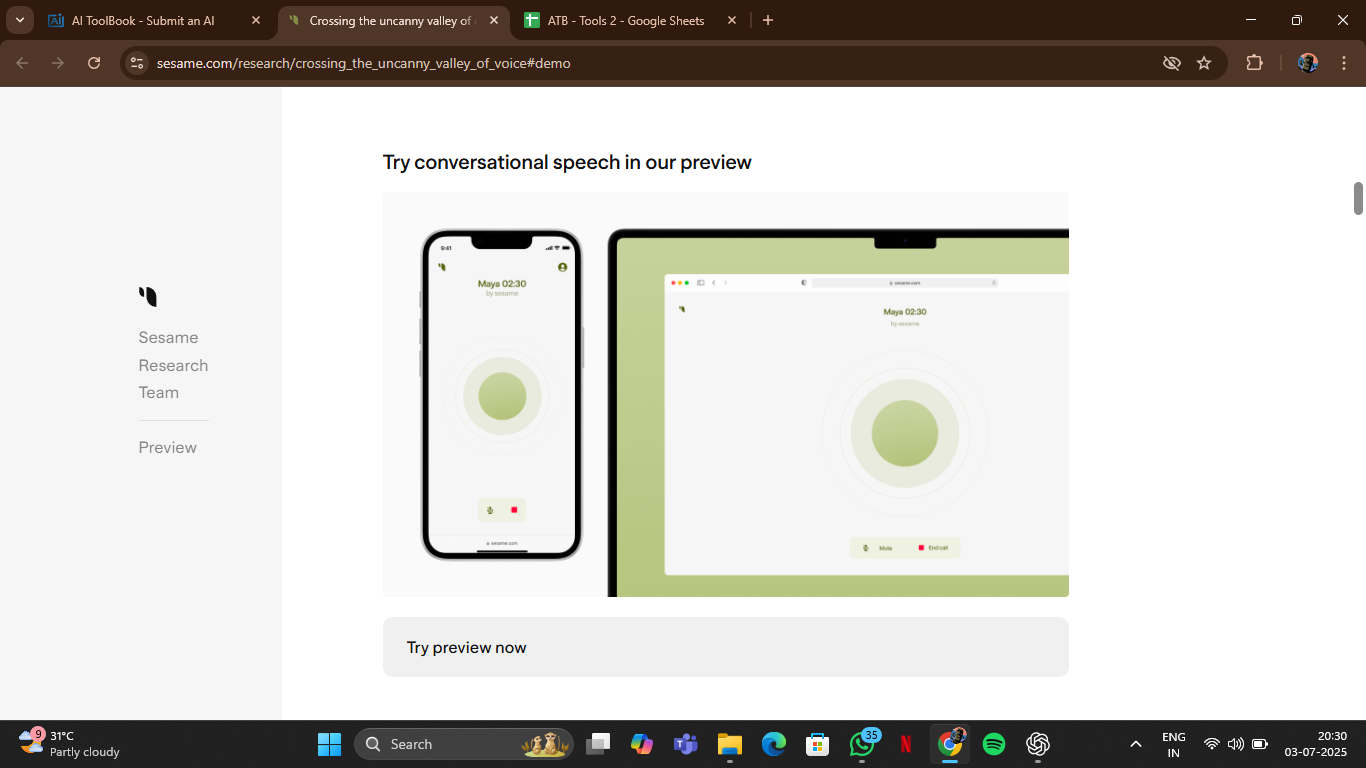
Task: Restore down the Chrome window
Action: (x=1296, y=20)
